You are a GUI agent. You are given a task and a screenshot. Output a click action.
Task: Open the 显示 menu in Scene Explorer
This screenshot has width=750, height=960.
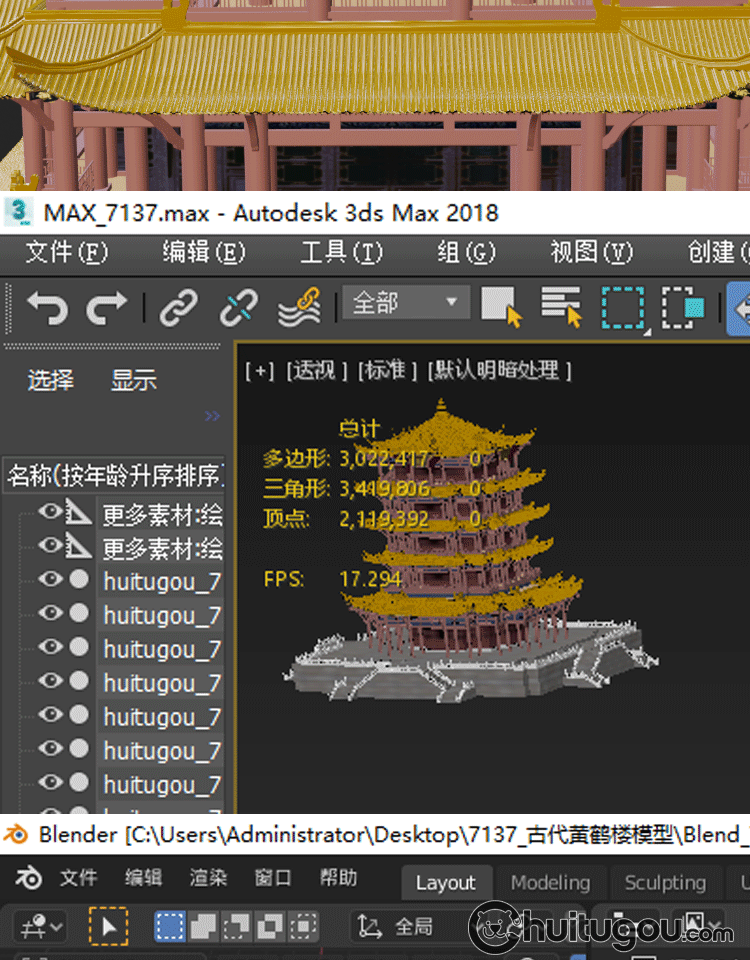coord(133,380)
